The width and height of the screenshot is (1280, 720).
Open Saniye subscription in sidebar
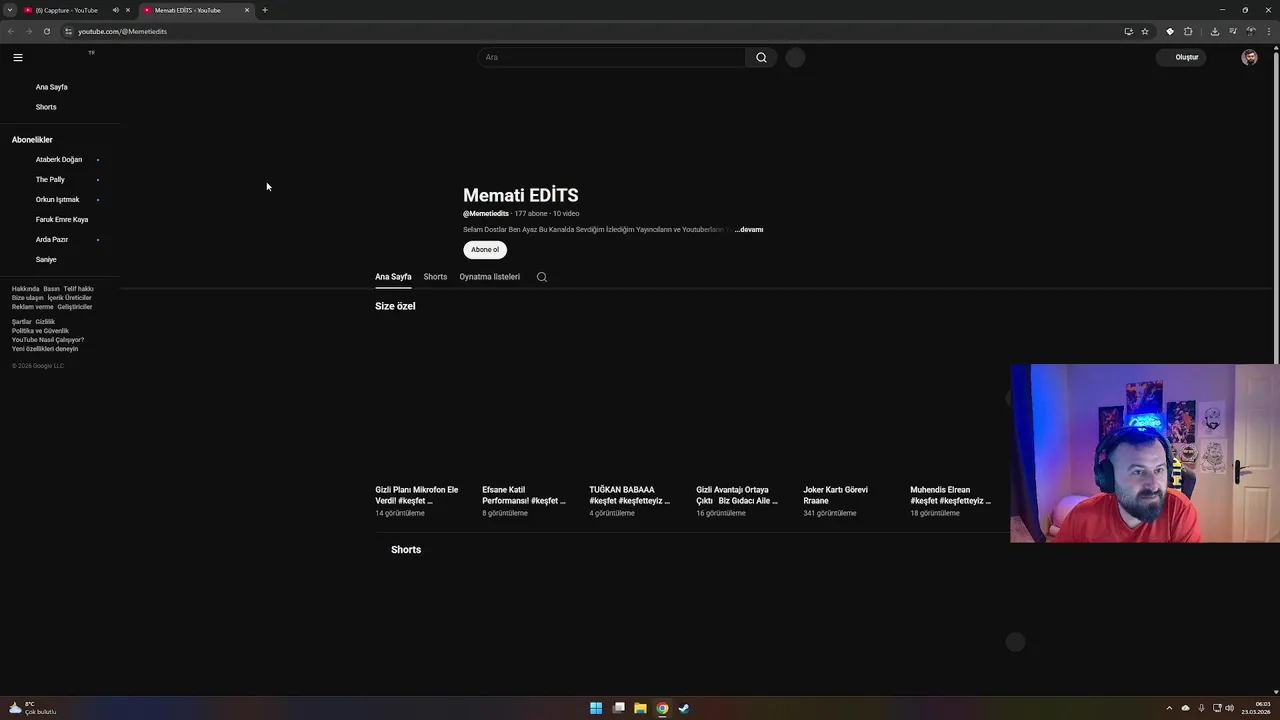tap(46, 260)
